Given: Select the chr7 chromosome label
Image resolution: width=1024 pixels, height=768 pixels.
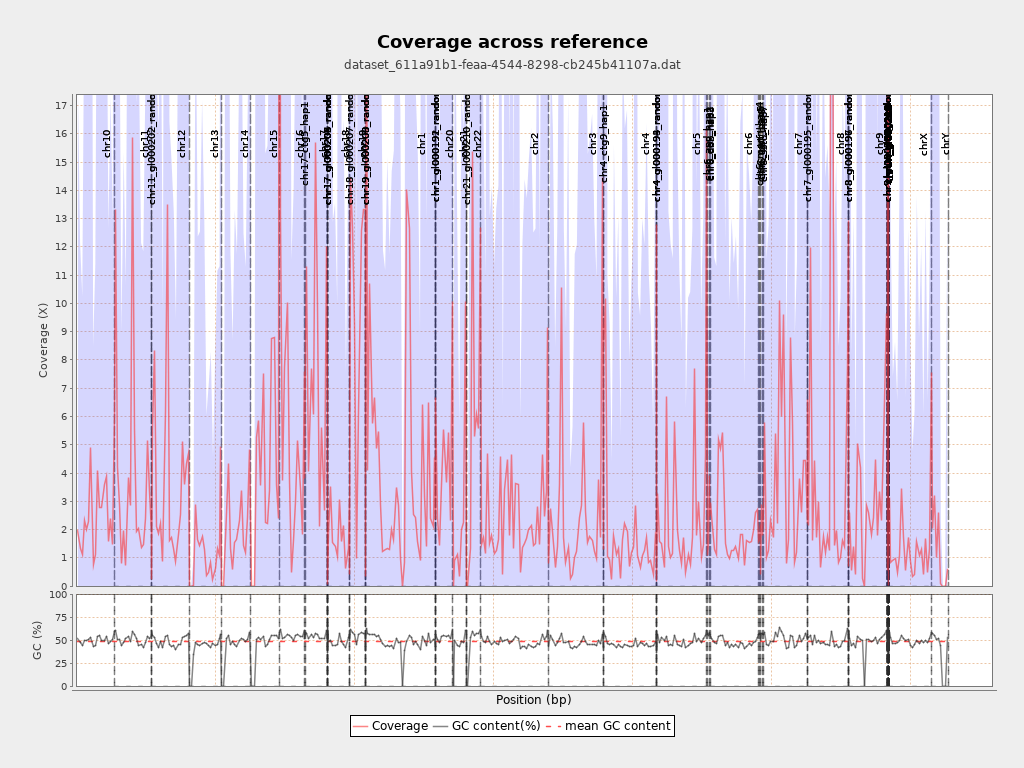Looking at the screenshot, I should (x=799, y=143).
